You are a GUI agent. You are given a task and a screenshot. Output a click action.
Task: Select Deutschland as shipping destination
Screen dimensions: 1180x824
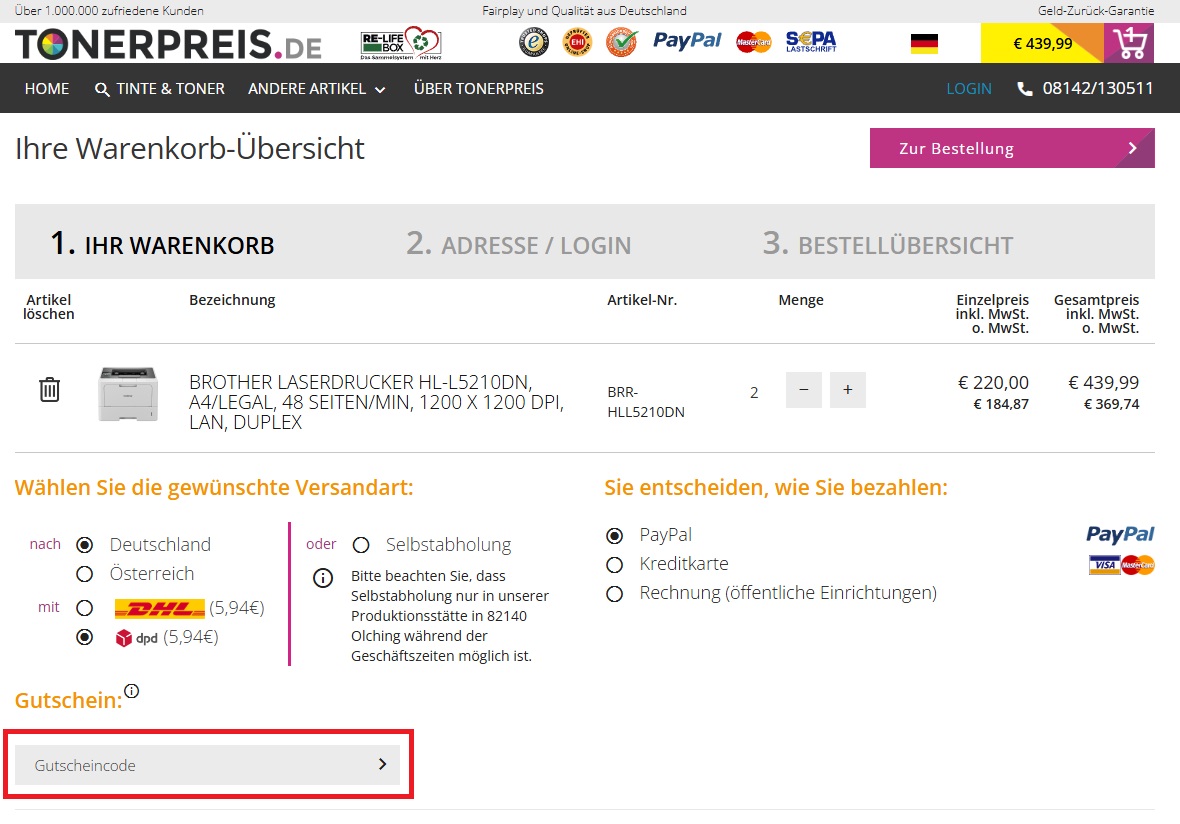[x=84, y=544]
